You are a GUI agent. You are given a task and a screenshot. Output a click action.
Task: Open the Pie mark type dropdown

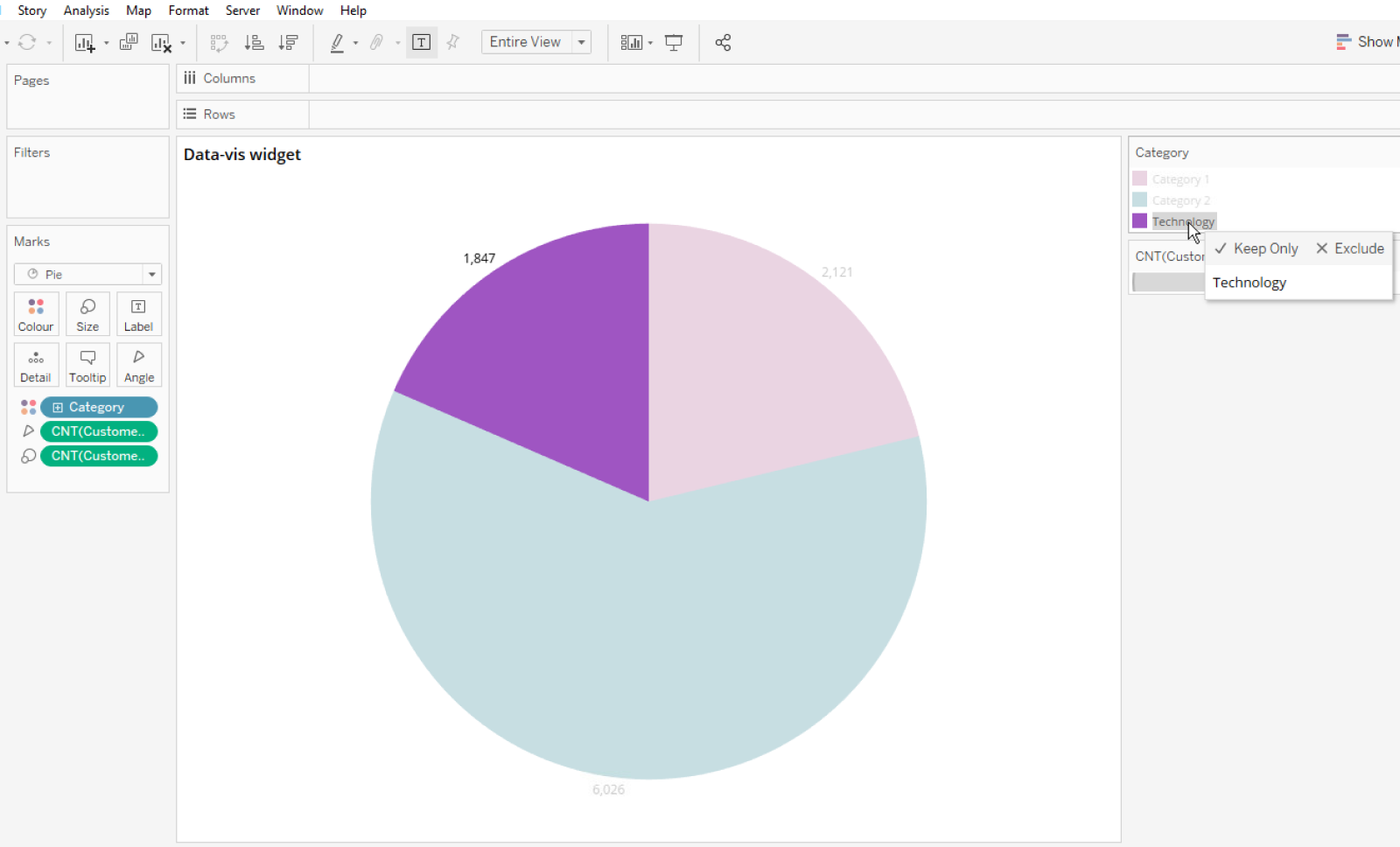click(151, 274)
